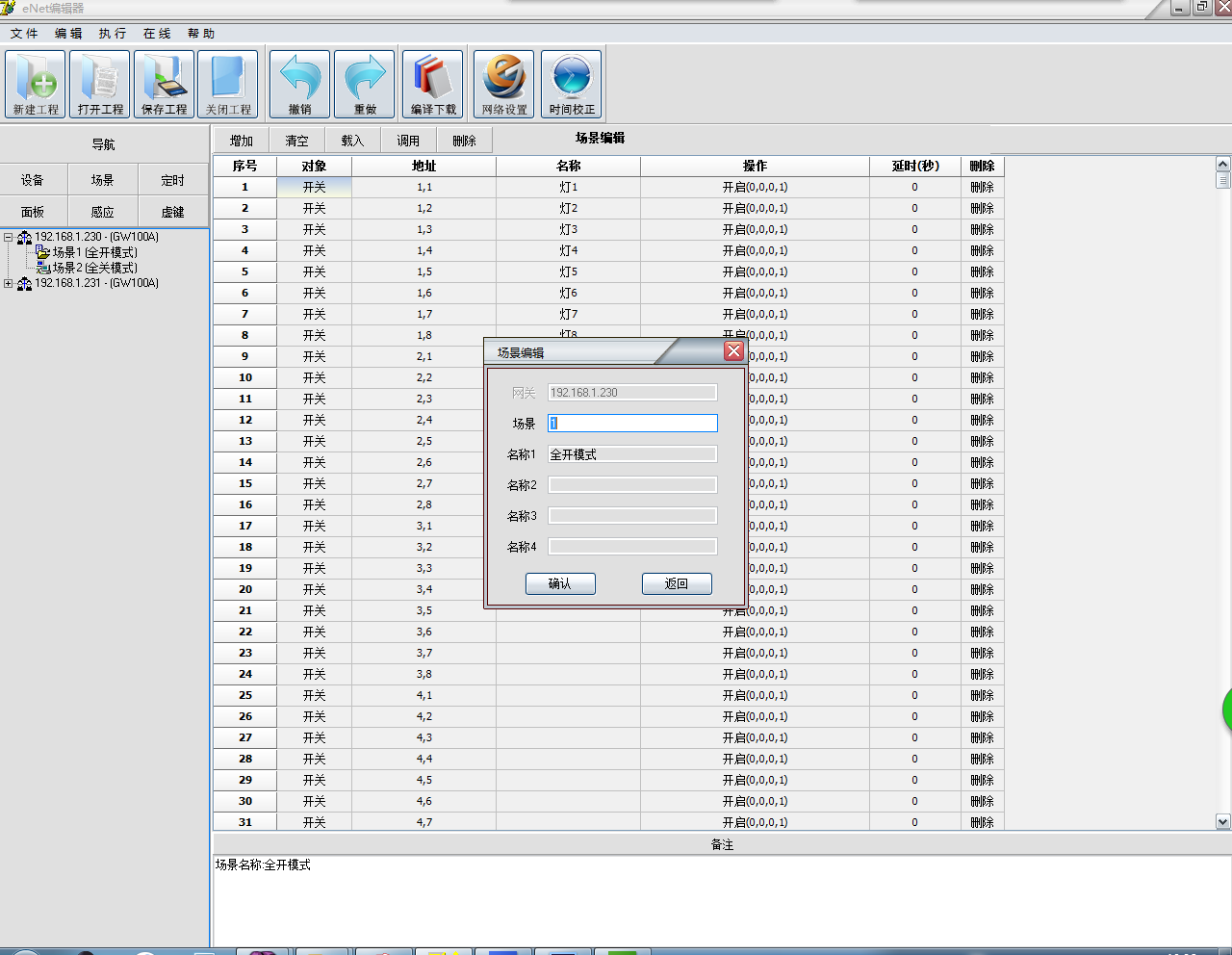Click the 场景 number input field
1232x955 pixels.
click(x=632, y=424)
